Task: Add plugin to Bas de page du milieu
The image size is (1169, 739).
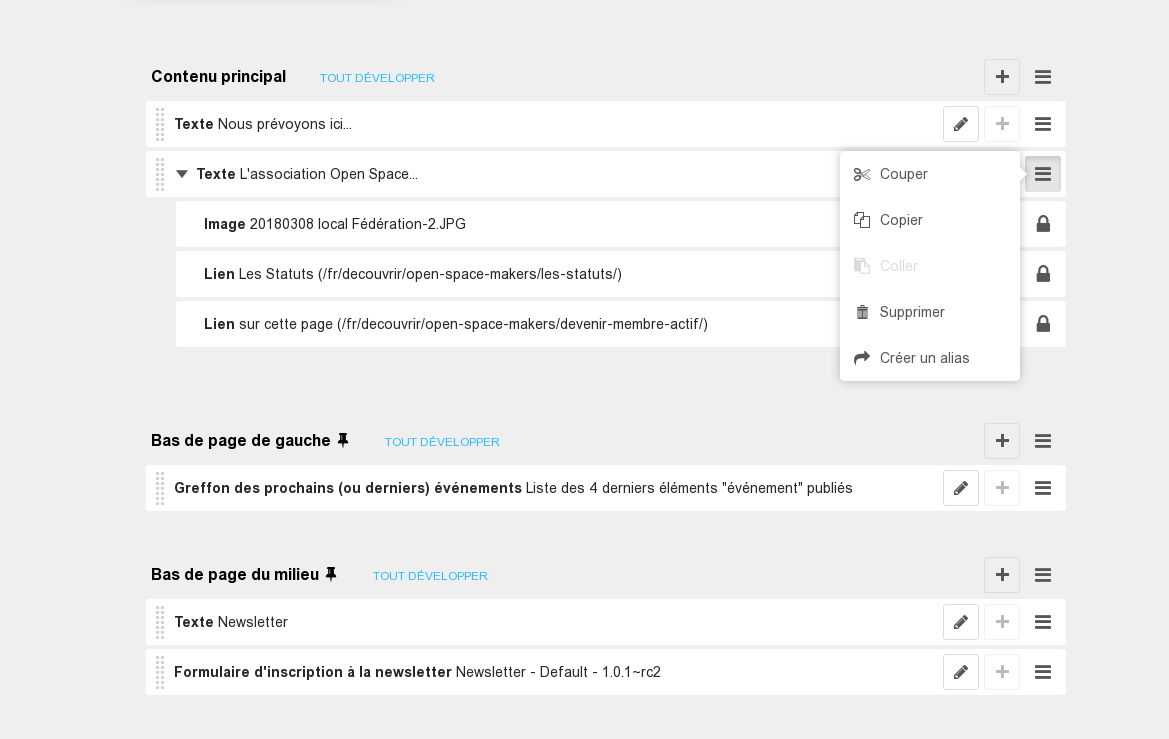Action: [1001, 575]
